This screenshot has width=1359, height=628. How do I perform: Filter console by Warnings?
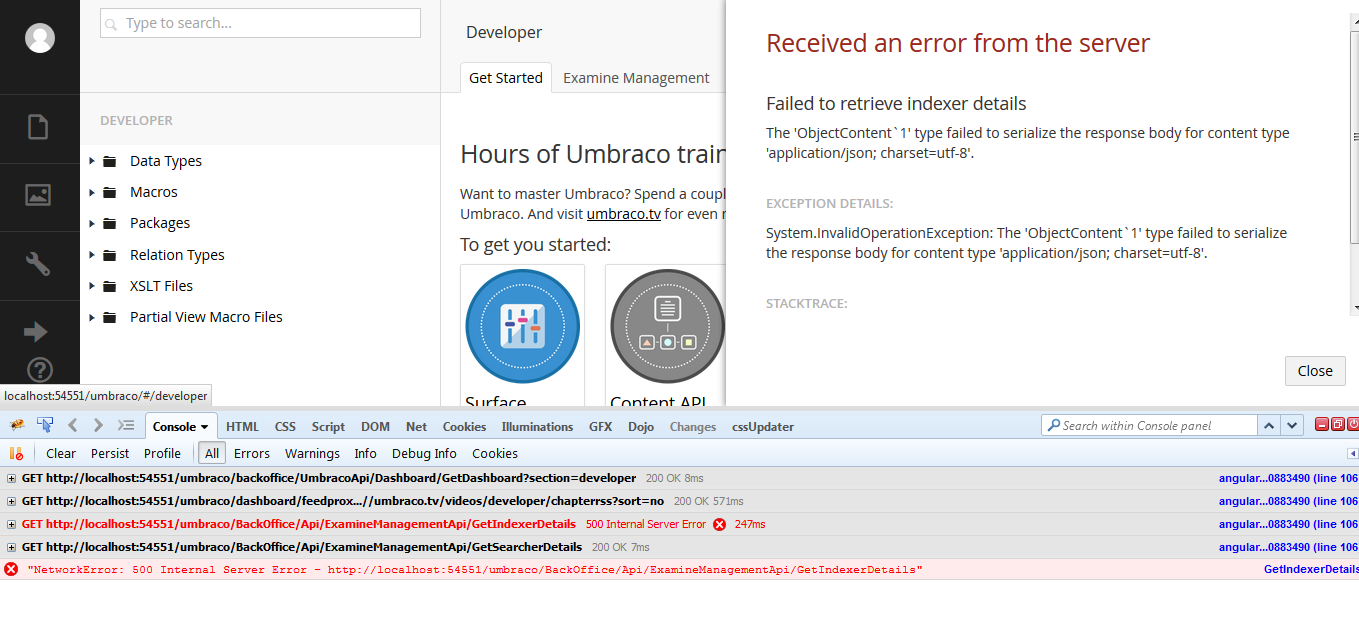pos(312,453)
